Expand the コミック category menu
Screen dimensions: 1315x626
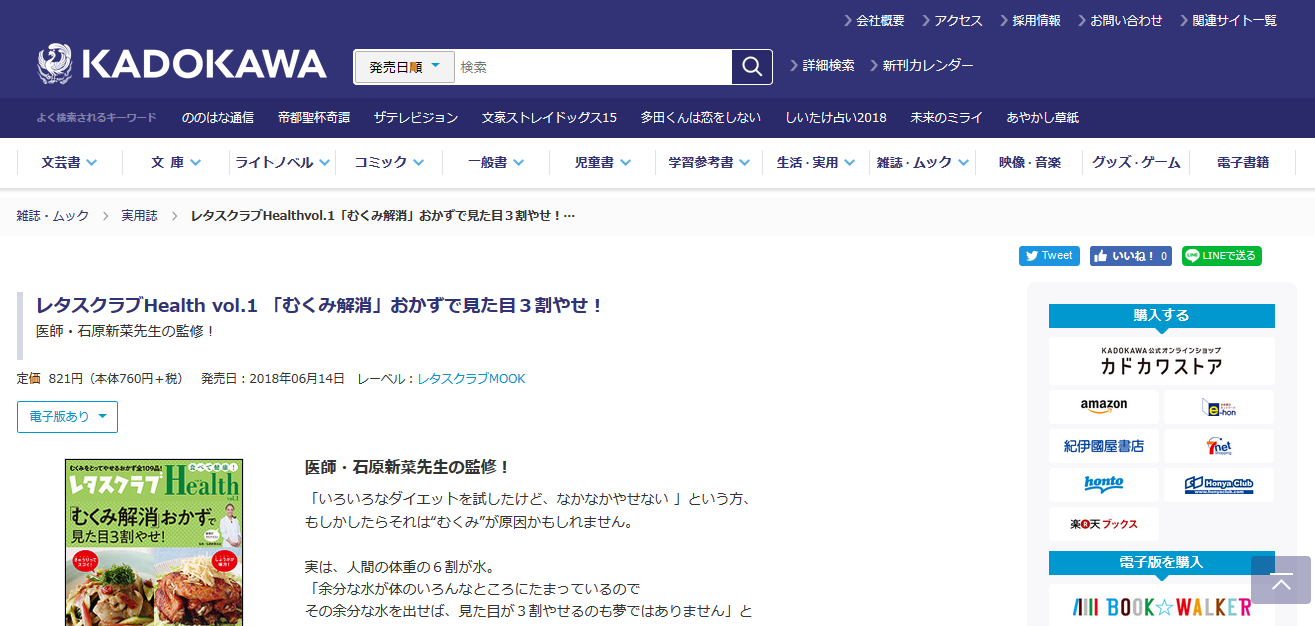pos(389,162)
